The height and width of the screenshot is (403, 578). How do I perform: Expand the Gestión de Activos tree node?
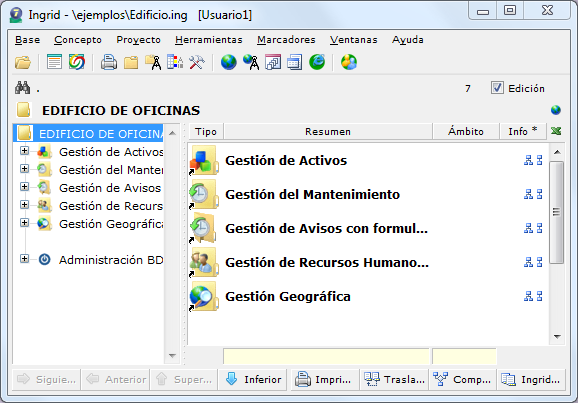tap(24, 151)
